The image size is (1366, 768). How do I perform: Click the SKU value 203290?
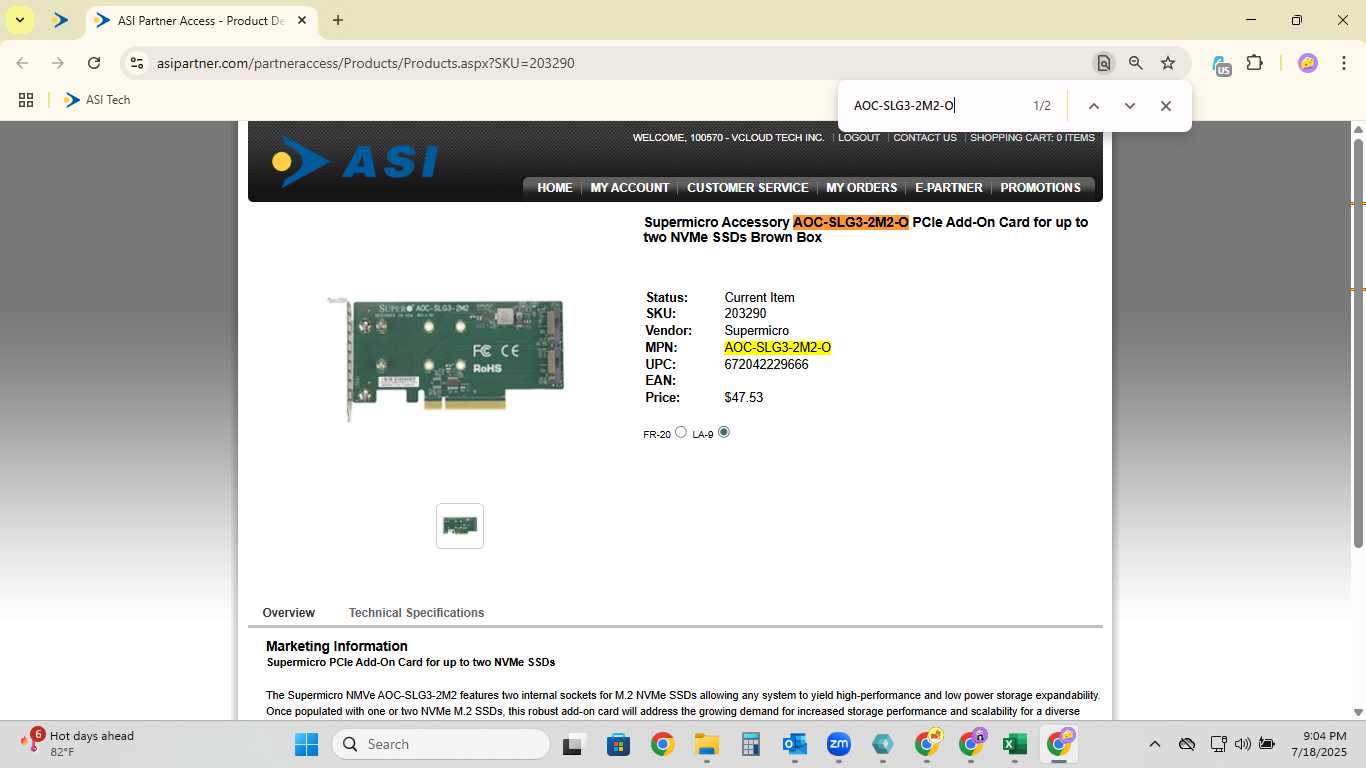pyautogui.click(x=745, y=314)
